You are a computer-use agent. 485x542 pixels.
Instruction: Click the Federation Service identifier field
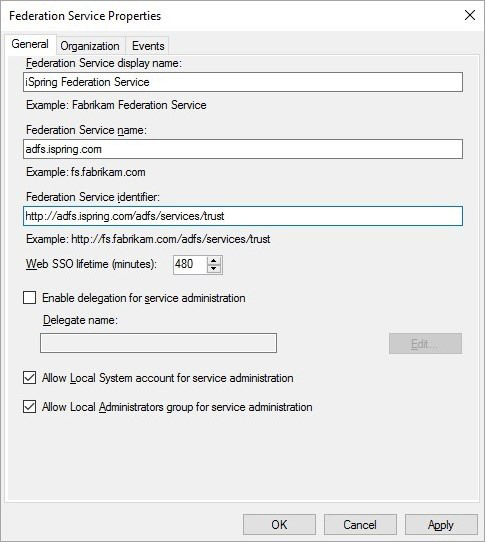pos(243,216)
